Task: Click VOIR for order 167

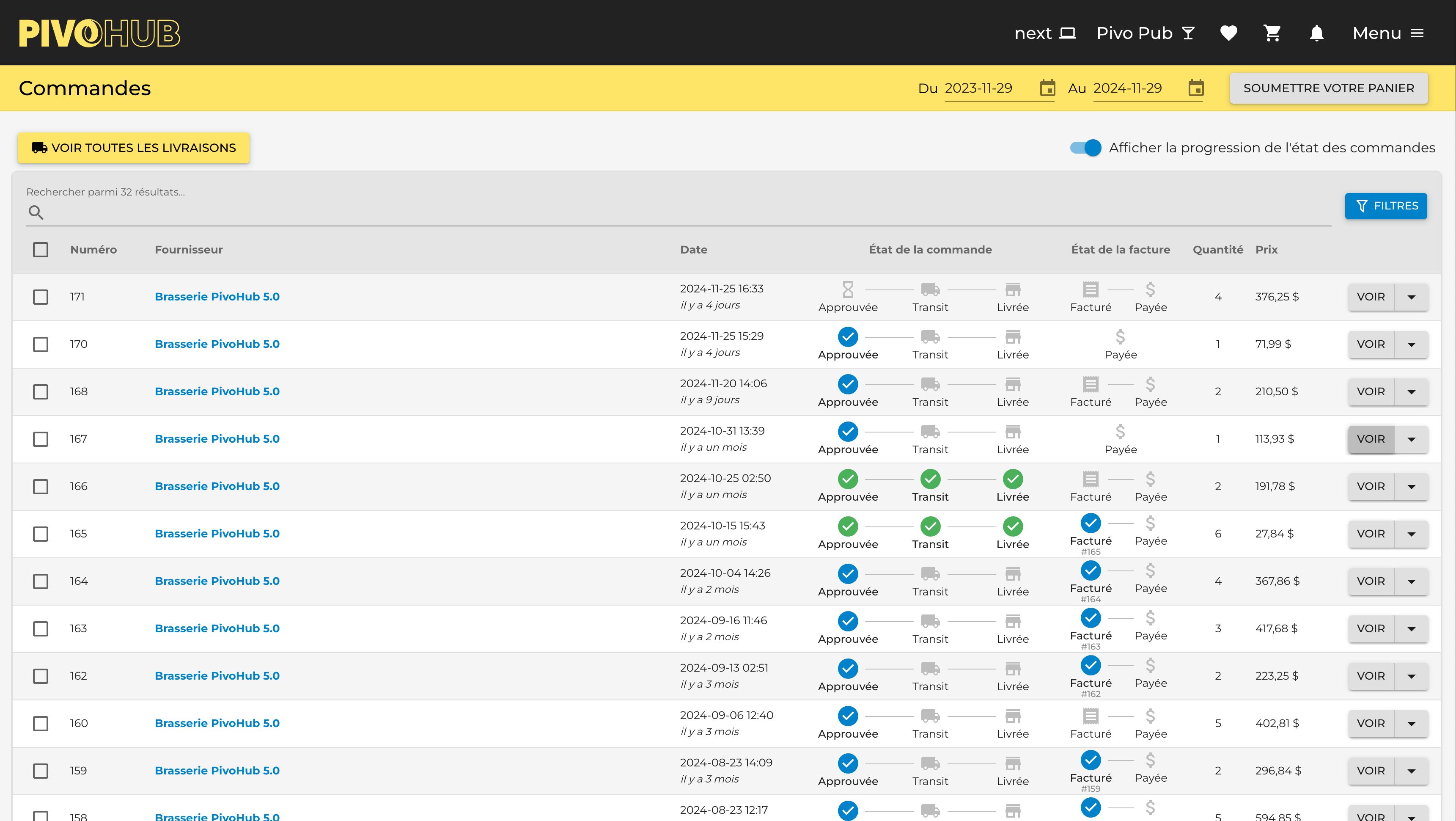Action: click(1371, 439)
